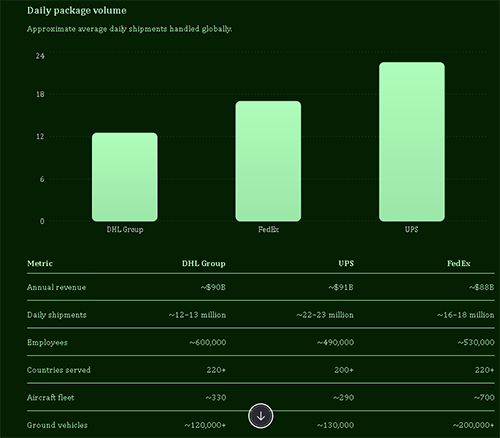Click the scroll-down arrow button

point(261,416)
